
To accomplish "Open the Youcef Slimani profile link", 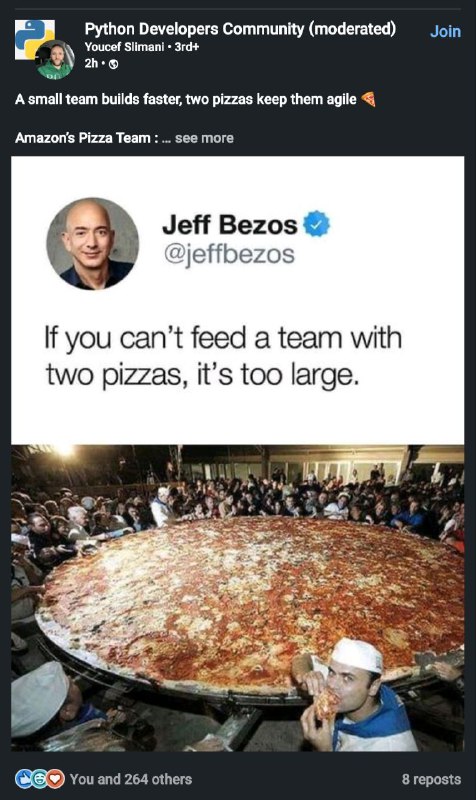I will [x=124, y=47].
